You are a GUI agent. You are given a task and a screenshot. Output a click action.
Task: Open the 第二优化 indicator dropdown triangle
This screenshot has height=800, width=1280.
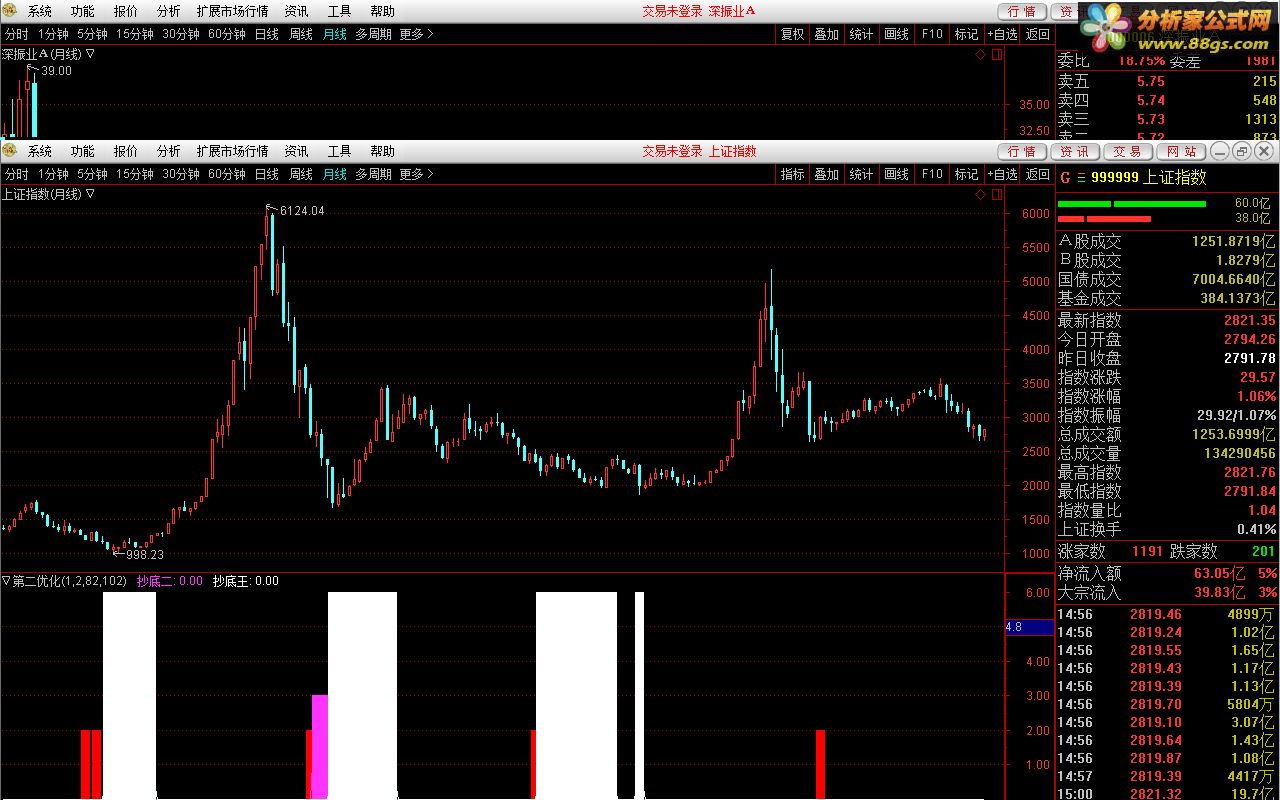click(6, 580)
